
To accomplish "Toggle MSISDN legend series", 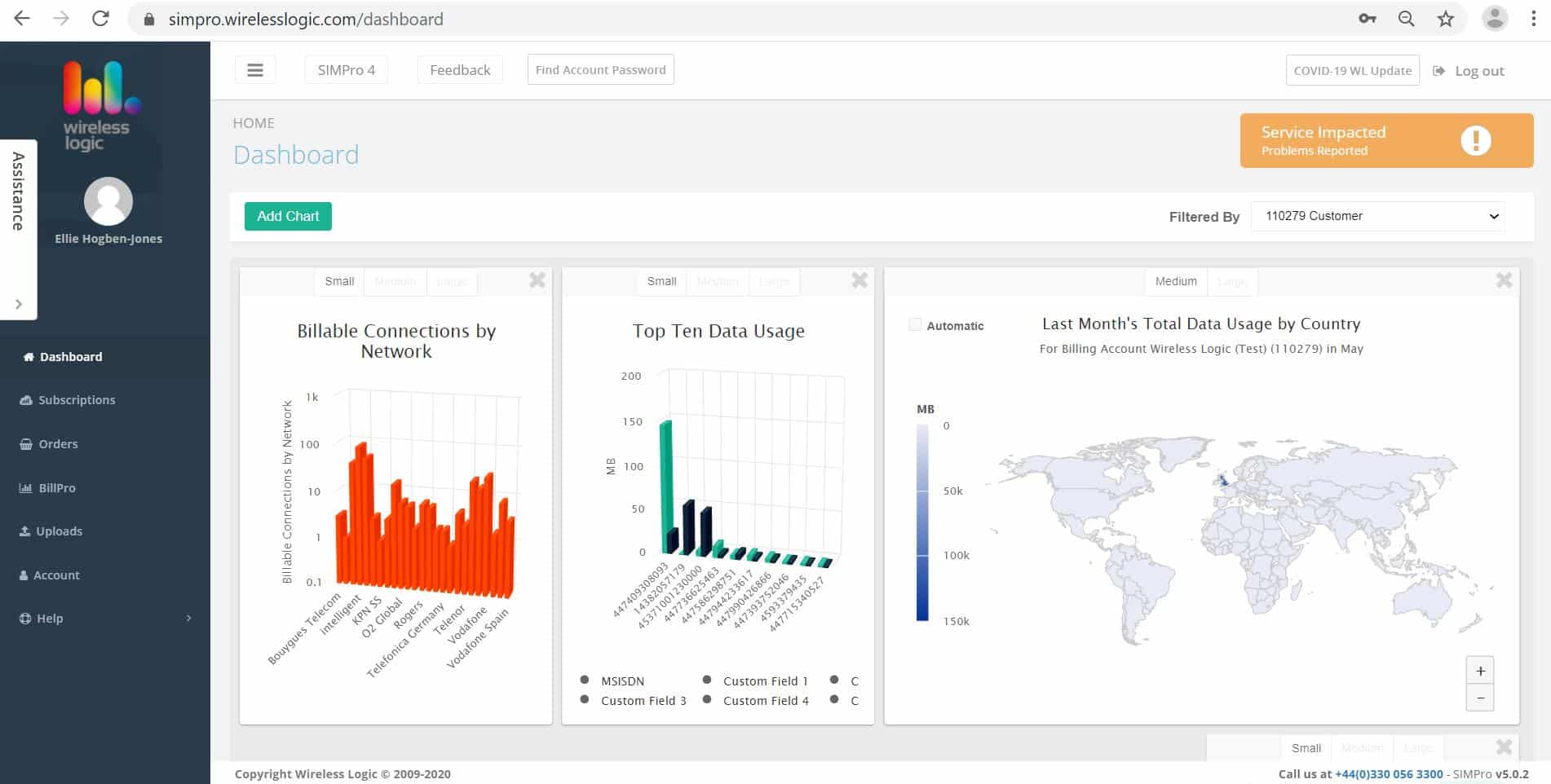I will pos(612,680).
